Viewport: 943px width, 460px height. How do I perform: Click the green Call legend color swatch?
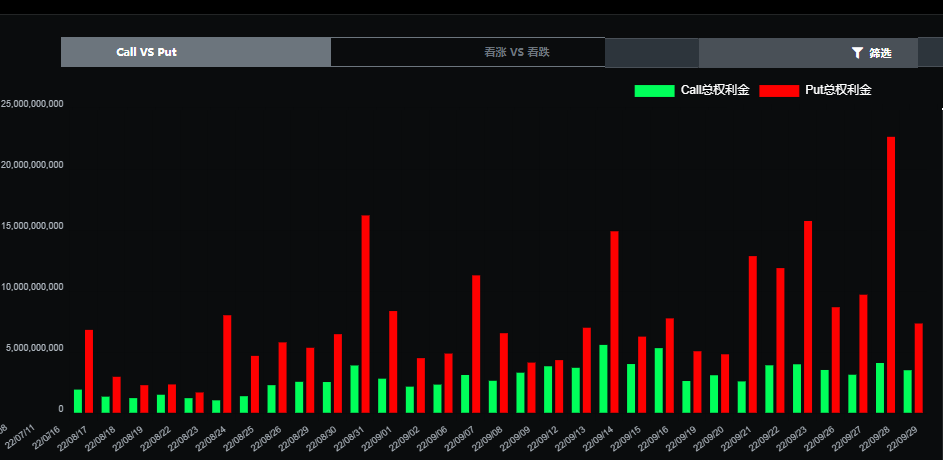click(x=654, y=91)
